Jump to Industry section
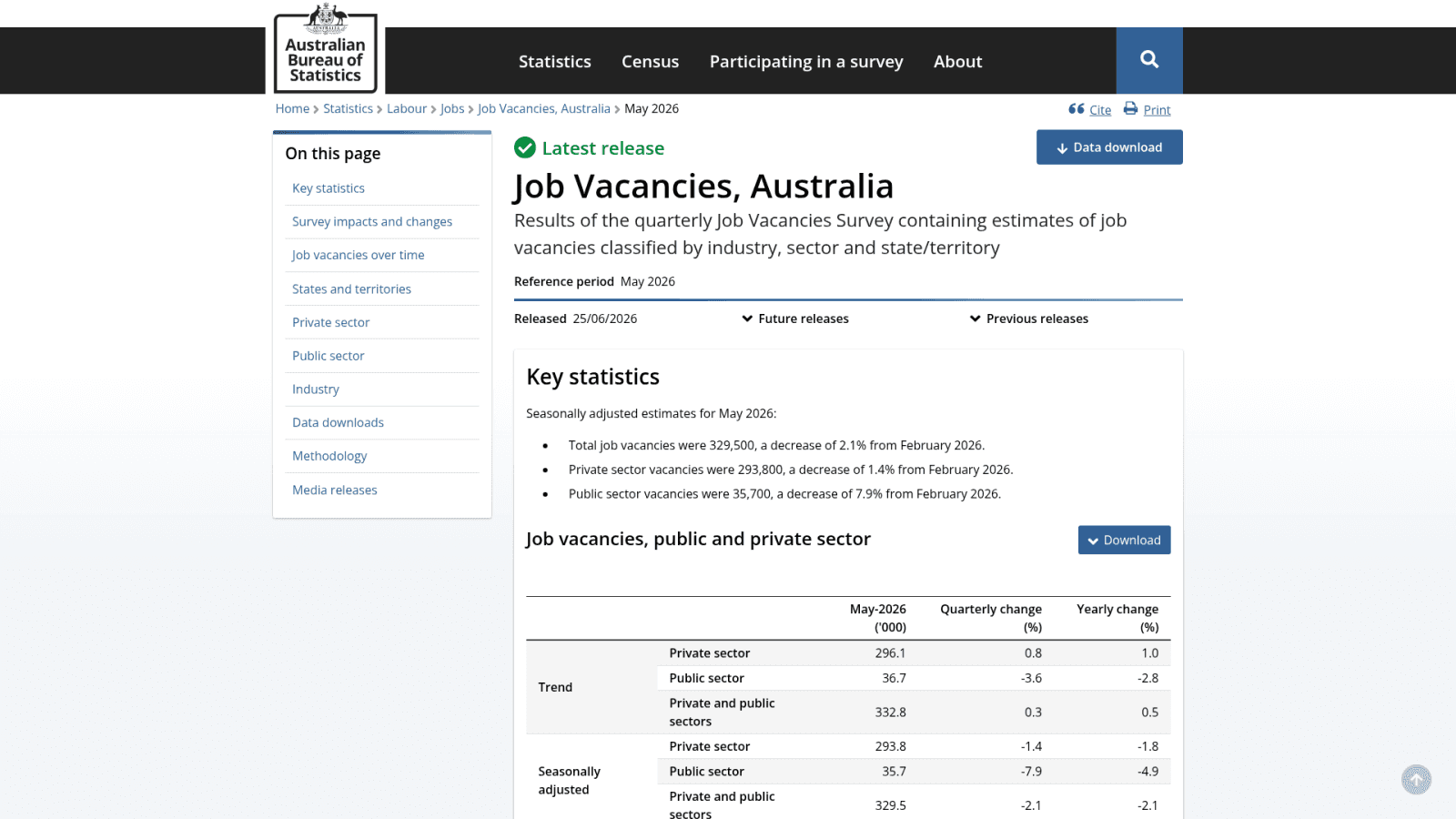The height and width of the screenshot is (819, 1456). point(316,389)
